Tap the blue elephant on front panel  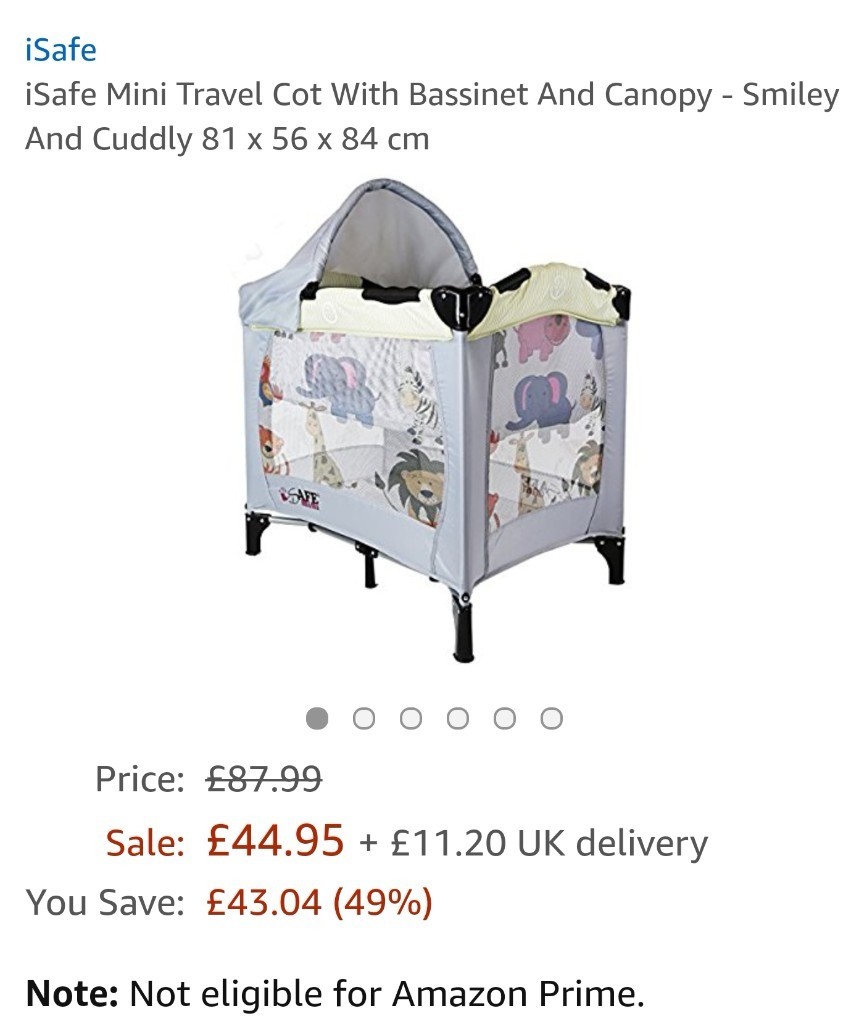coord(338,388)
